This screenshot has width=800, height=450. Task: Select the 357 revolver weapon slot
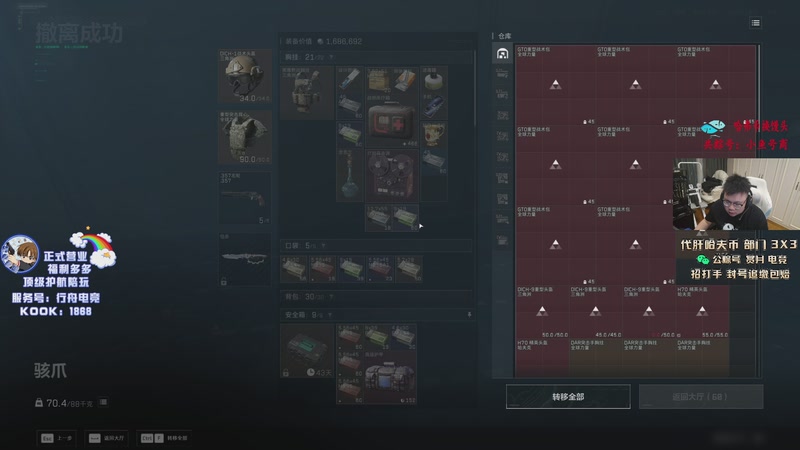(245, 198)
